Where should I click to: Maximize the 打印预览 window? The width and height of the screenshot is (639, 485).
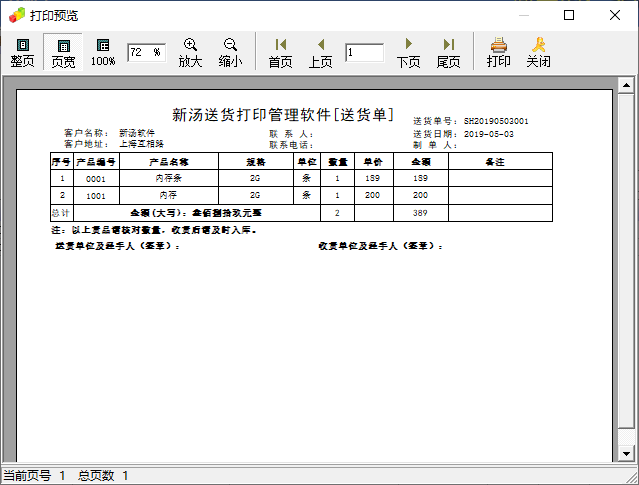569,15
